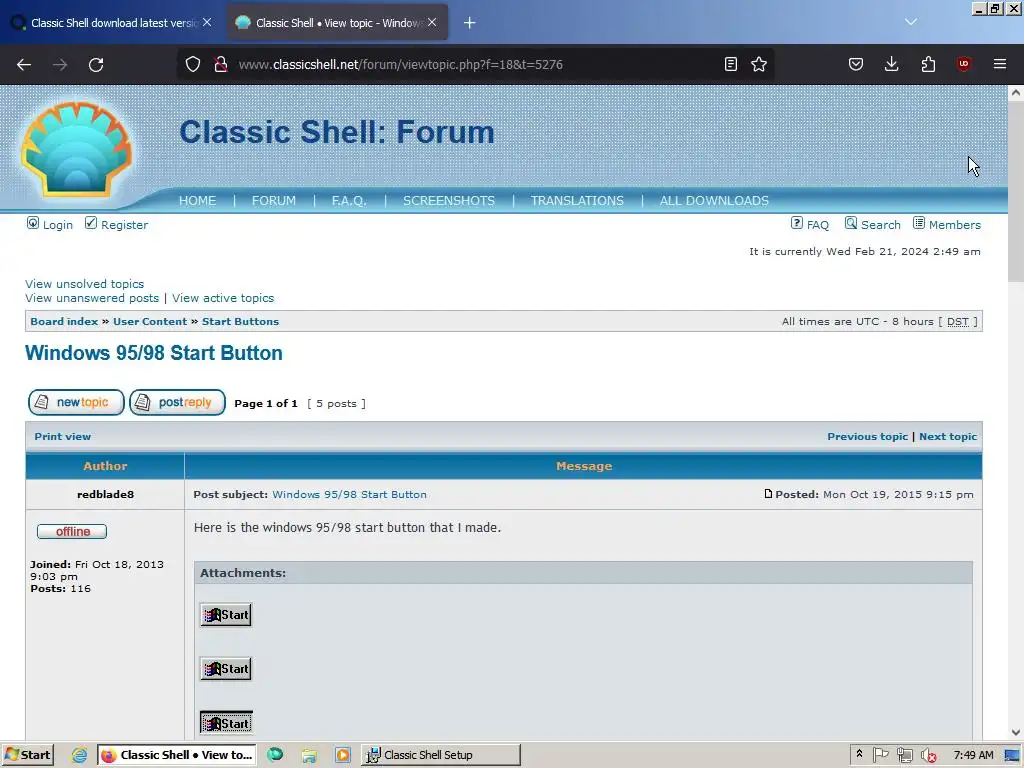Click the network tray icon
This screenshot has height=768, width=1024.
point(904,756)
